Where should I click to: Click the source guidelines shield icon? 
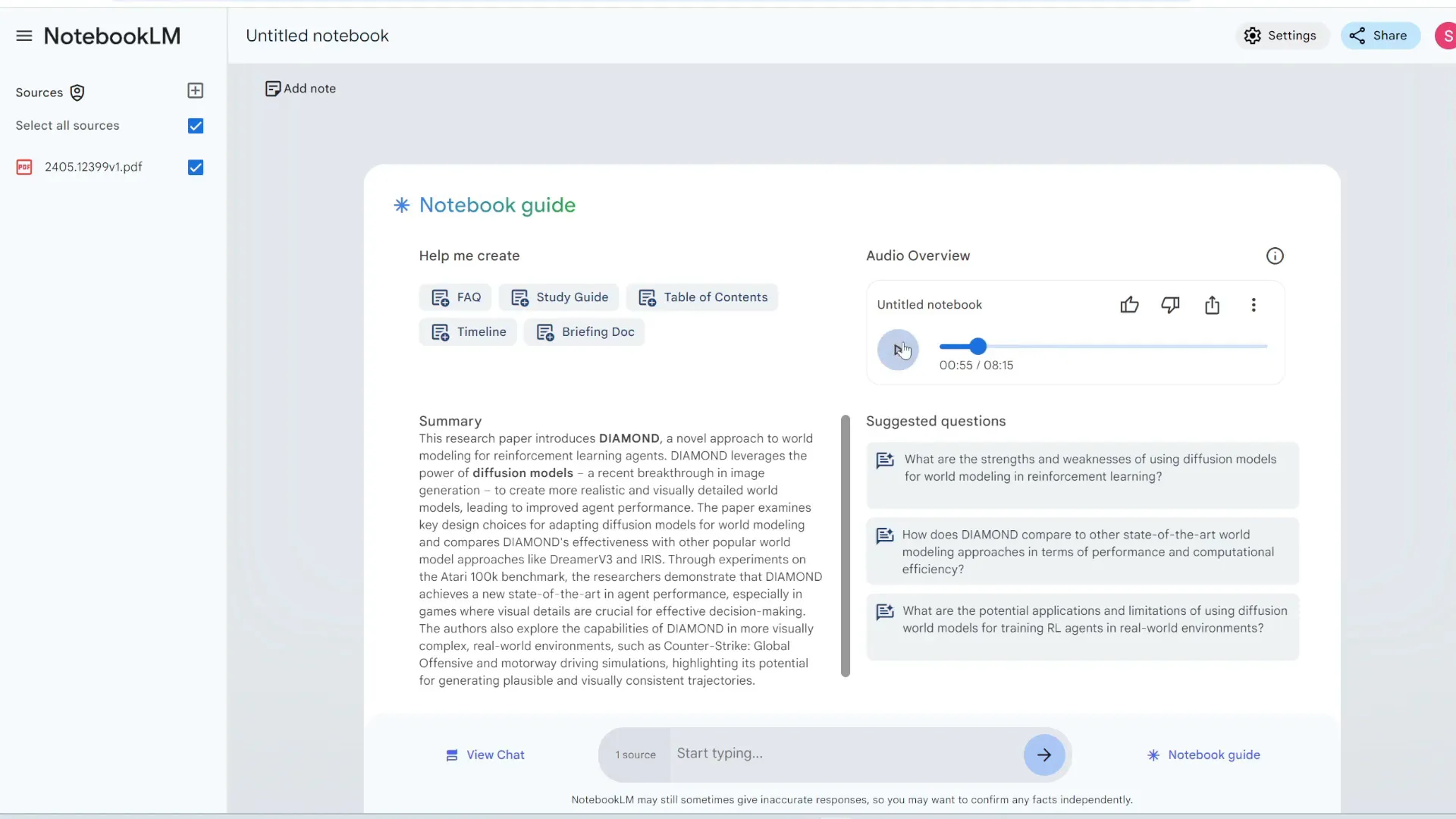point(77,93)
